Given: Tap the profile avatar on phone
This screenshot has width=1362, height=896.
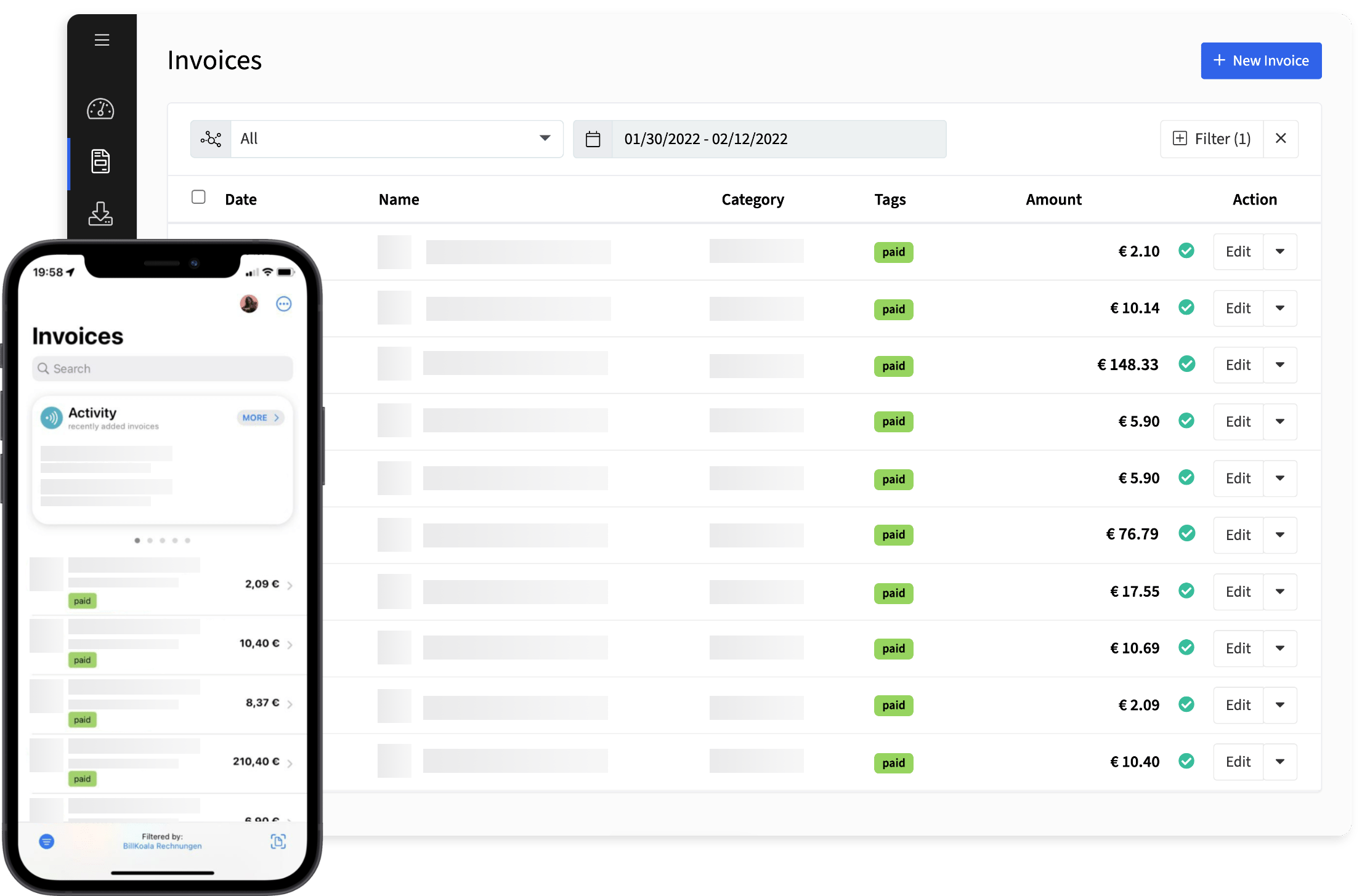Looking at the screenshot, I should [249, 304].
